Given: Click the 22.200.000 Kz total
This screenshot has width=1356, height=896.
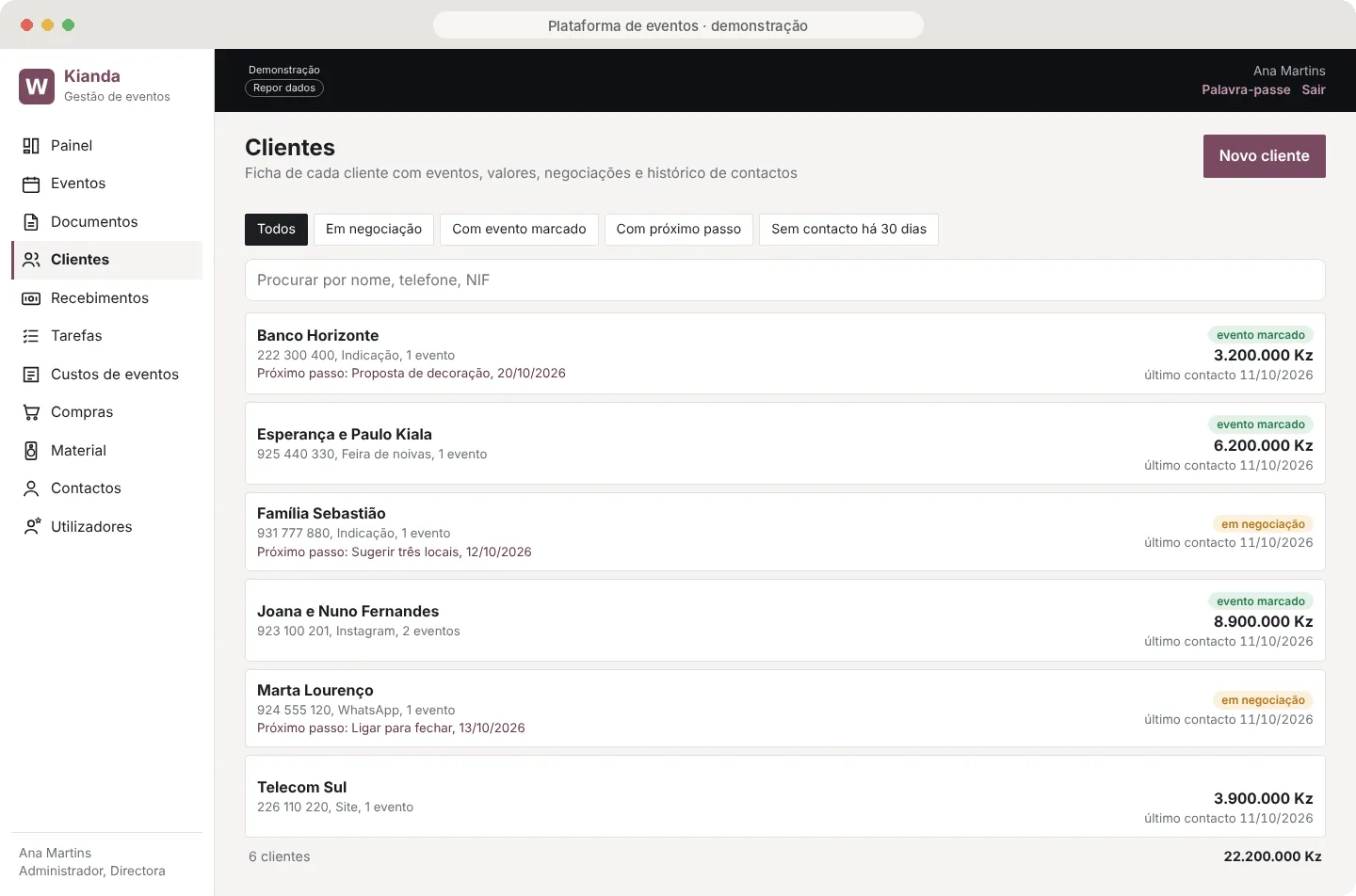Looking at the screenshot, I should click(1272, 857).
